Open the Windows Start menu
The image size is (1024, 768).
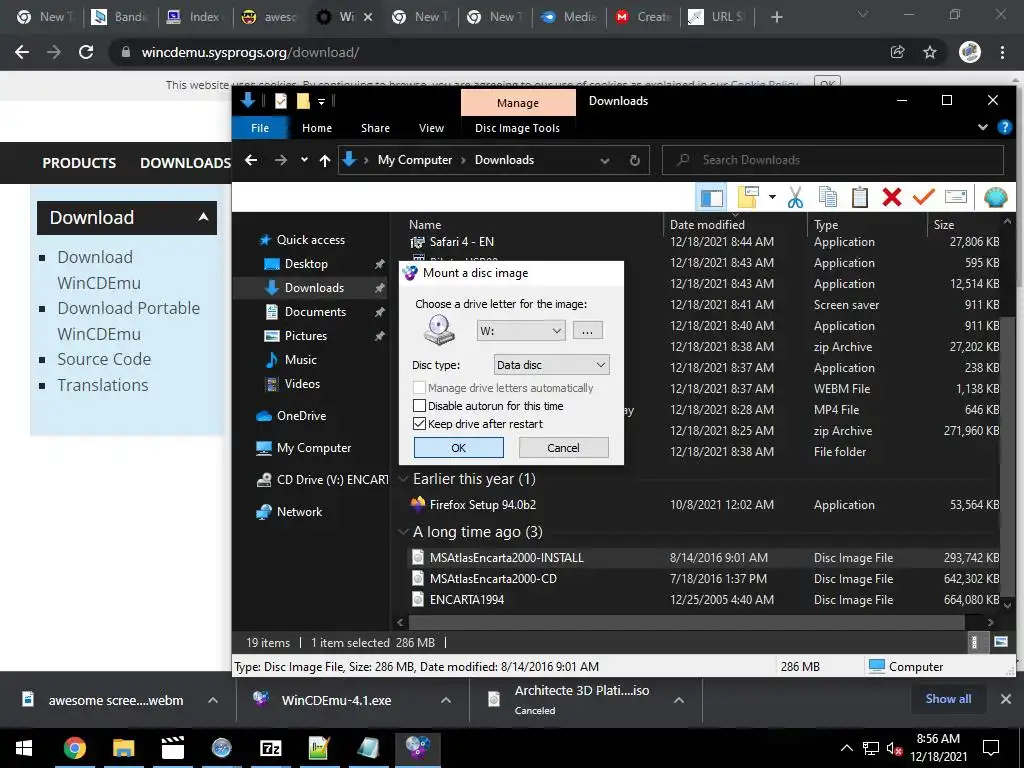24,748
